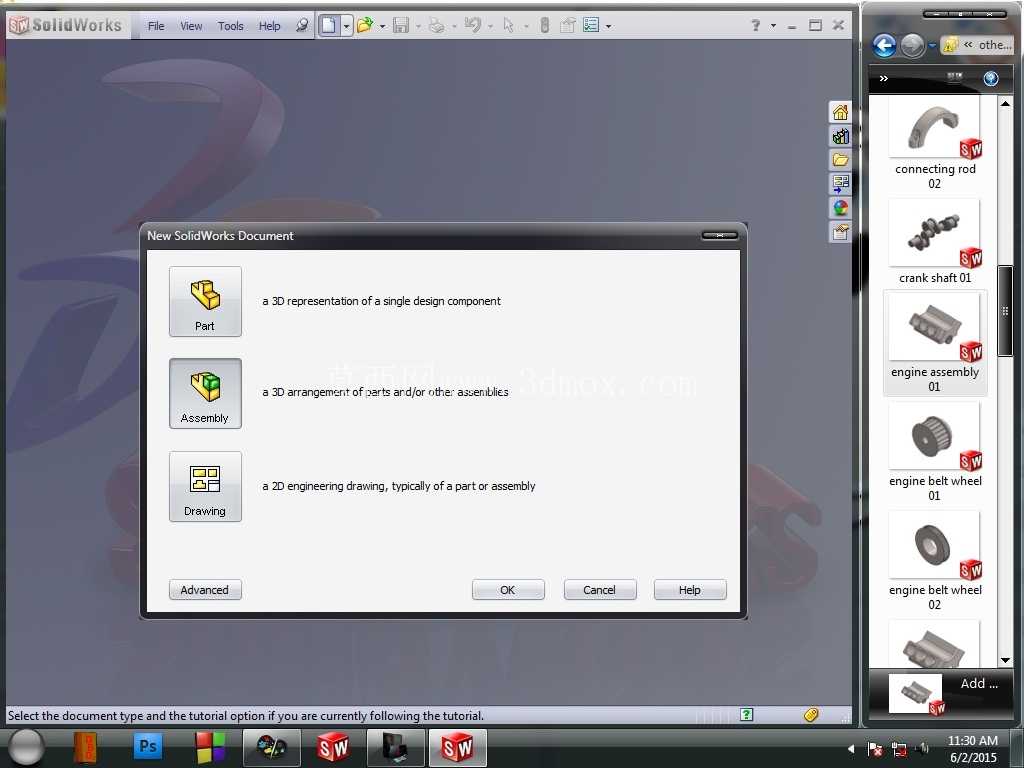Click the question mark Help icon

[x=756, y=25]
